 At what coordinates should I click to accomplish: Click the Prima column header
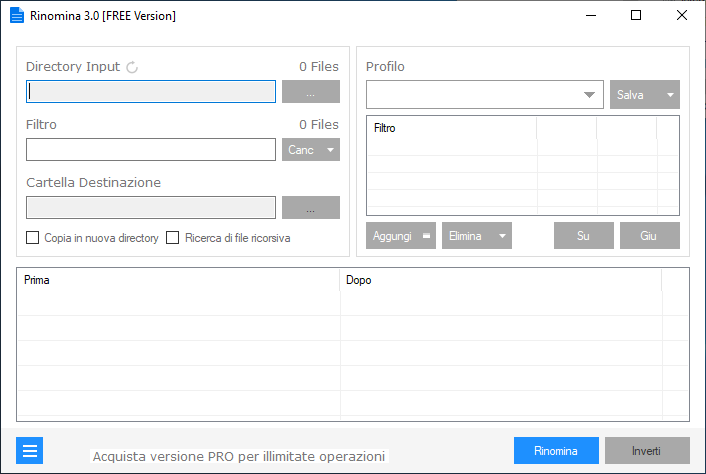click(178, 280)
